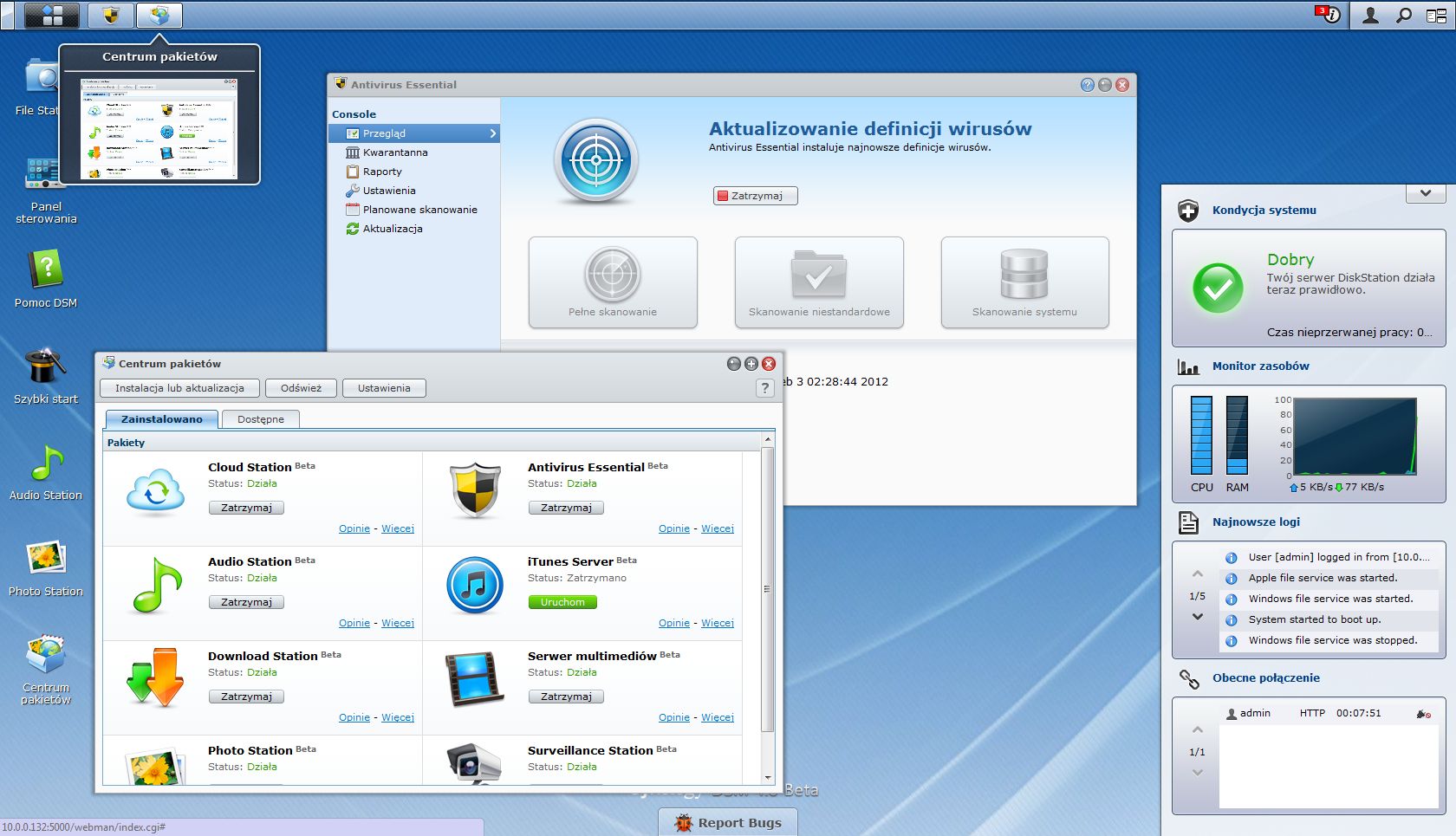The image size is (1456, 836).
Task: Stop Antivirus Essential package with Zatrzymaj
Action: (566, 508)
